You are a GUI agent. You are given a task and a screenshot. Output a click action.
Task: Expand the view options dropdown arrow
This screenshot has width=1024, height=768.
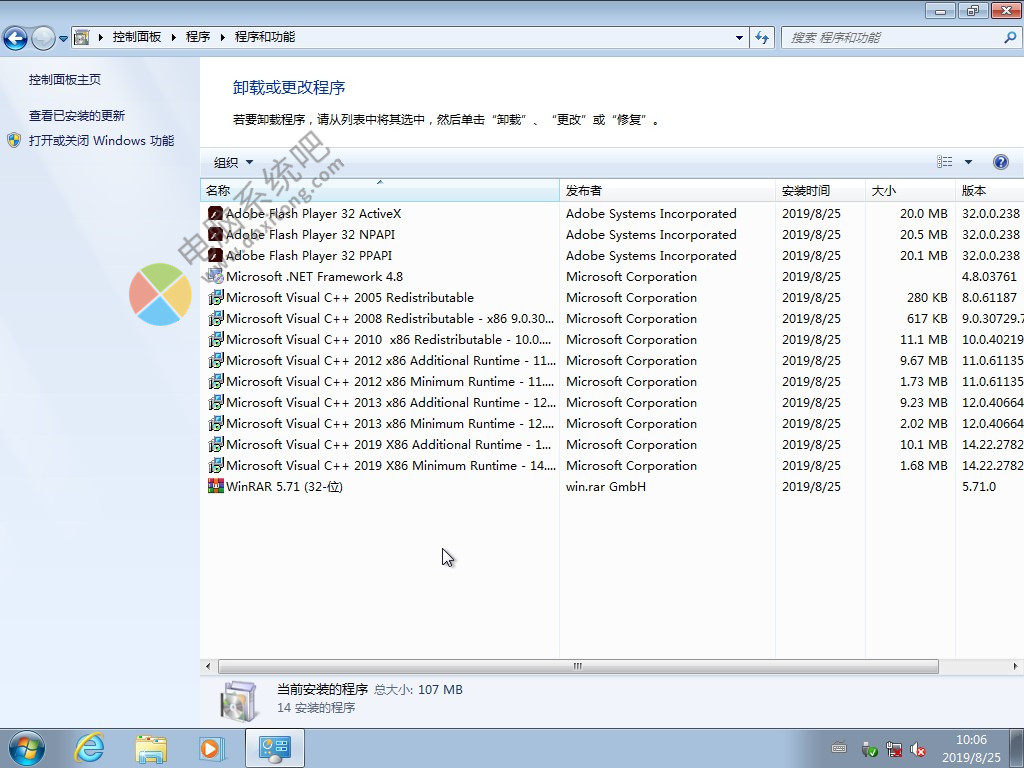coord(968,162)
